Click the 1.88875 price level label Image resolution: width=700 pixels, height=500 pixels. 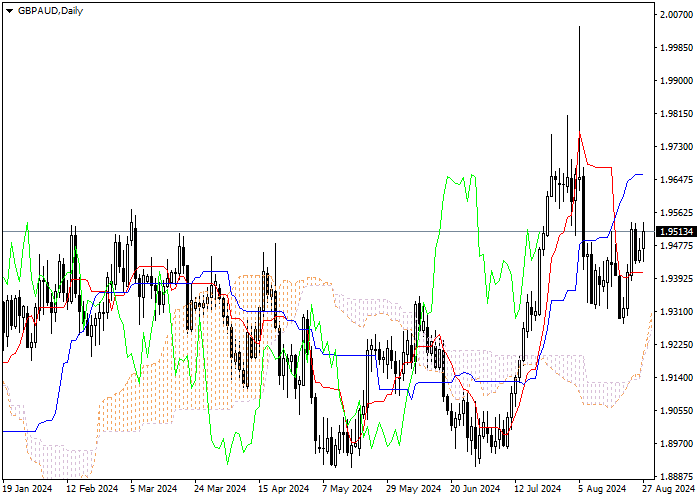click(677, 476)
